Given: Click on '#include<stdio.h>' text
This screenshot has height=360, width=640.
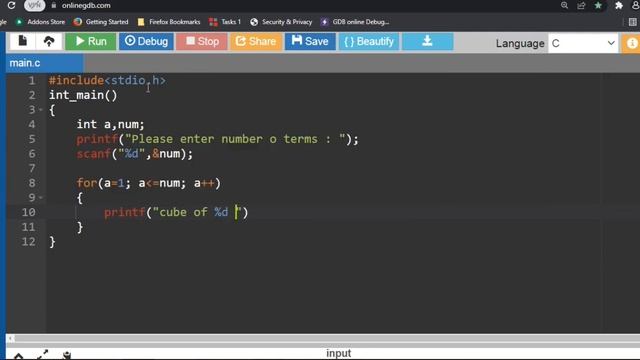Looking at the screenshot, I should pyautogui.click(x=107, y=80).
